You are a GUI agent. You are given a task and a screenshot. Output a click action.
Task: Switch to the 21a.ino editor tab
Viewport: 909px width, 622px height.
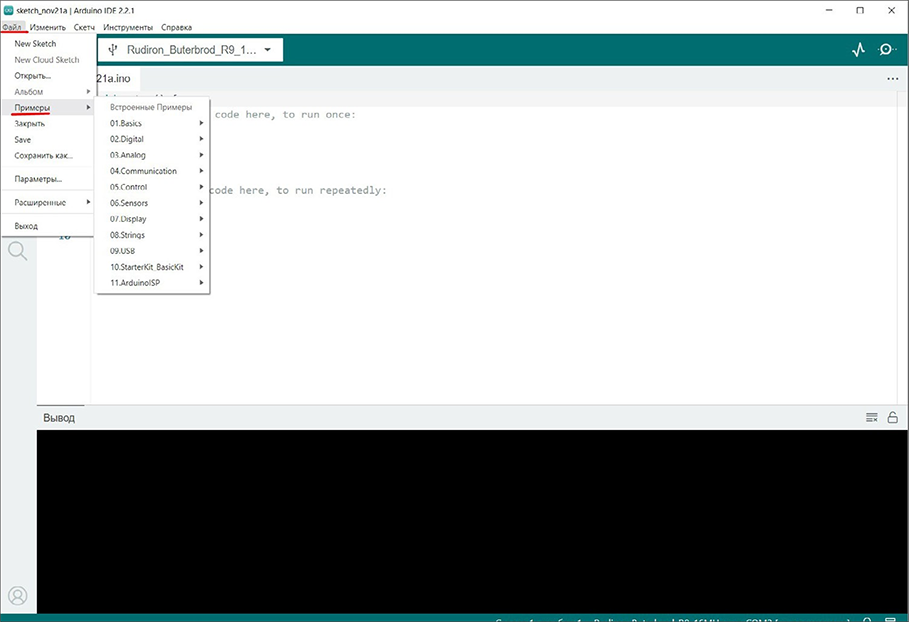[x=116, y=78]
